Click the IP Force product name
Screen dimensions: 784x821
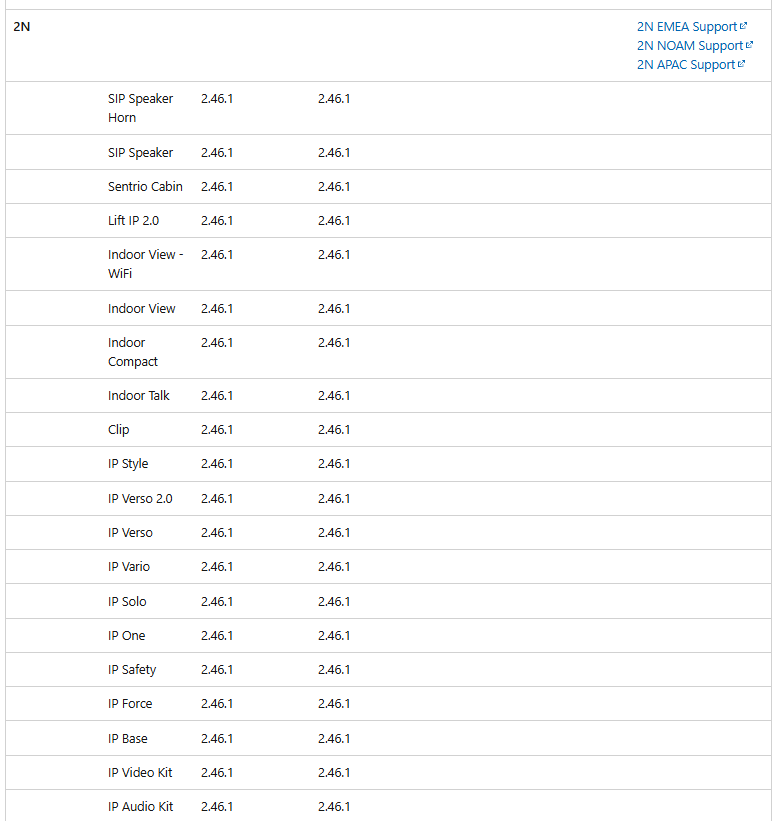(x=130, y=704)
